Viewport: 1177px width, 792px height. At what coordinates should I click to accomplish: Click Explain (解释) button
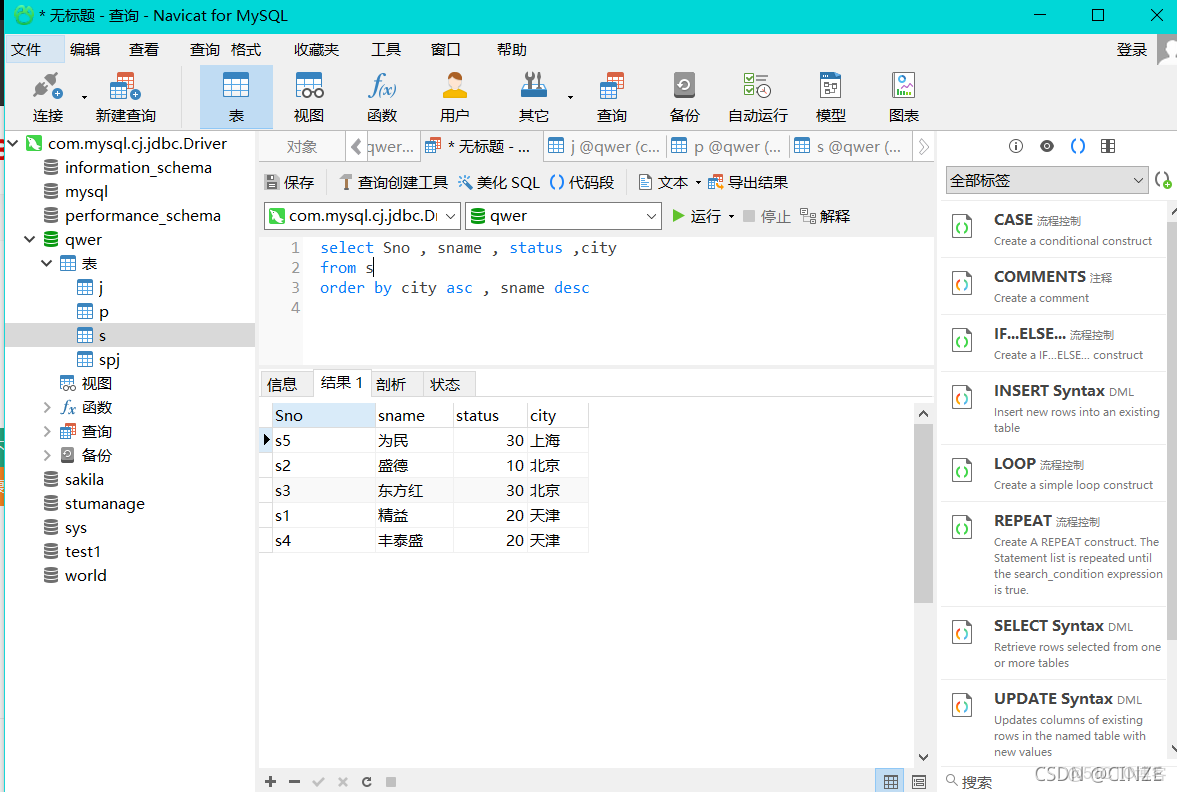tap(825, 216)
